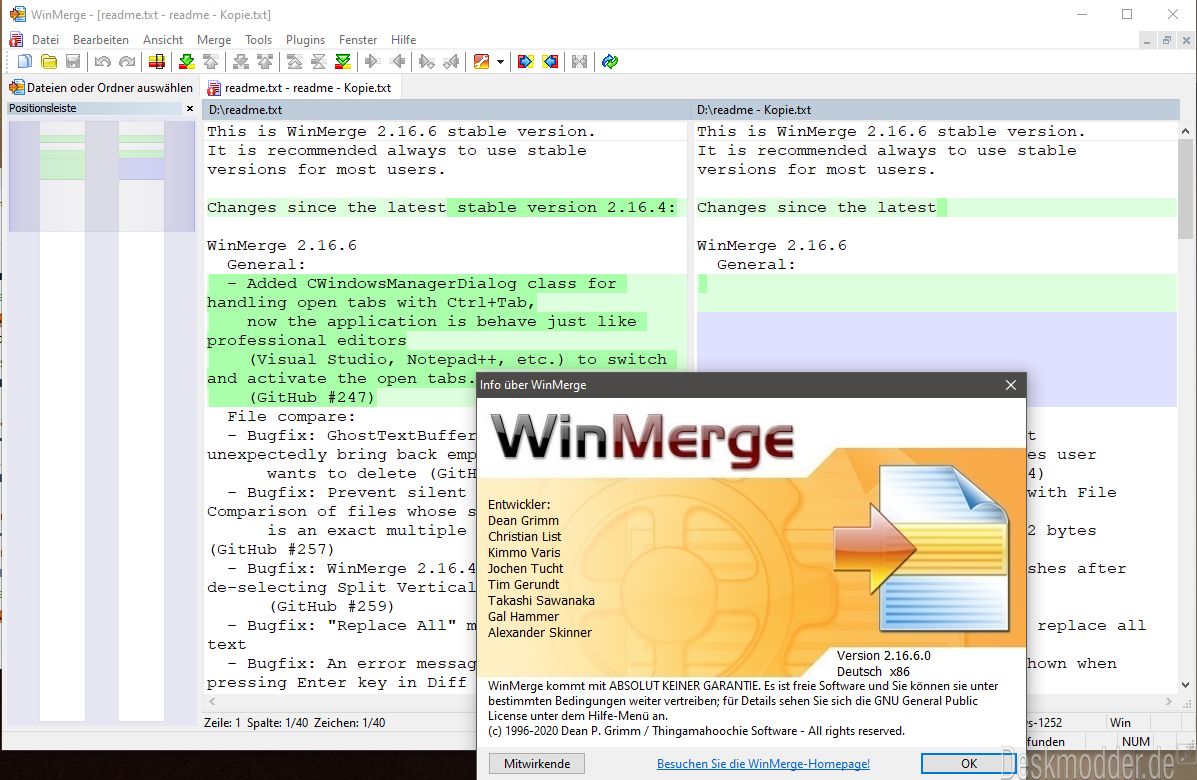Screen dimensions: 1197x780
Task: Close the 'Info über WinMerge' dialog
Action: click(1011, 385)
